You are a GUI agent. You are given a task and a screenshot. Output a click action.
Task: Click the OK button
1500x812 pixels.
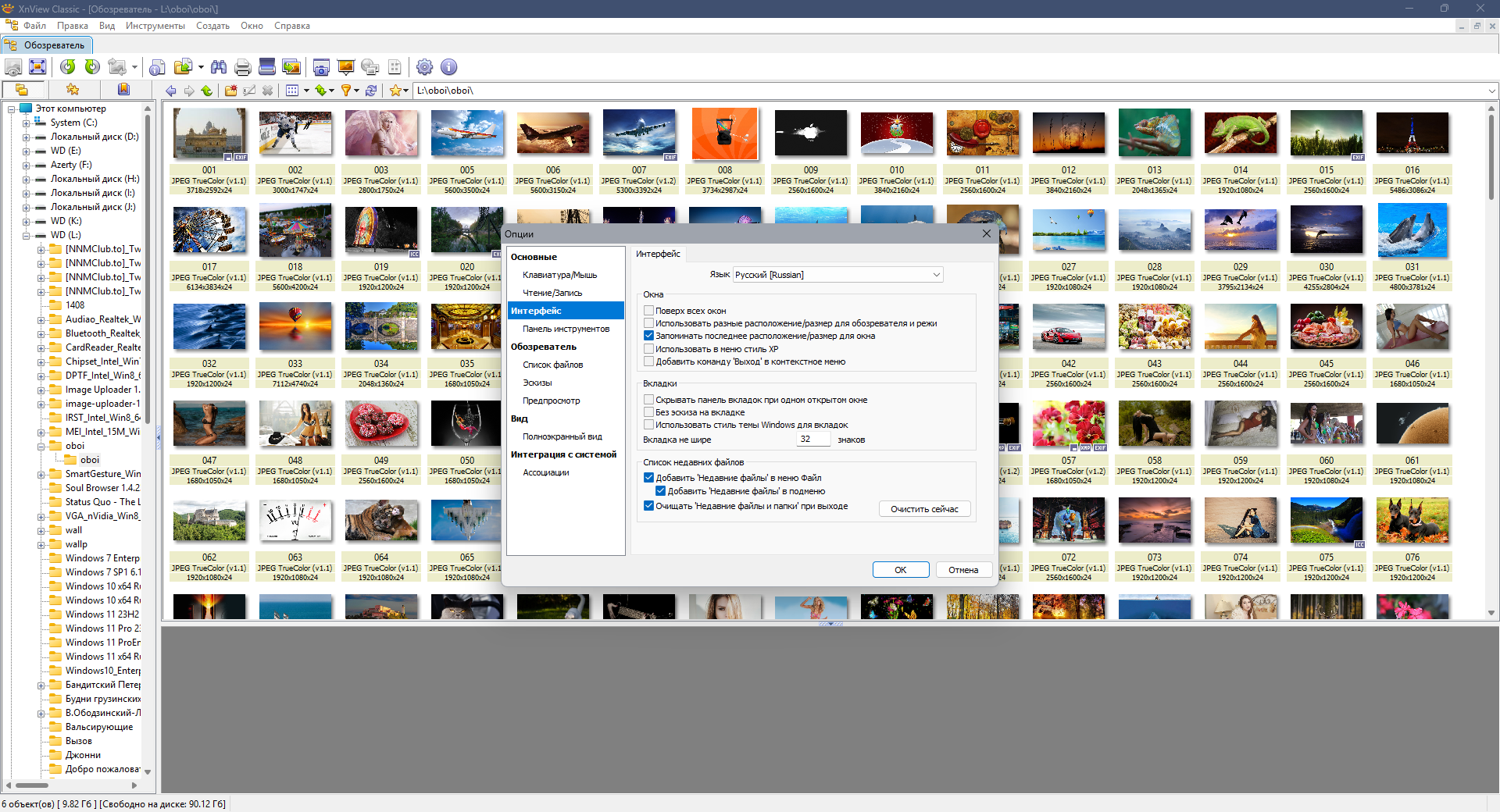pyautogui.click(x=900, y=570)
